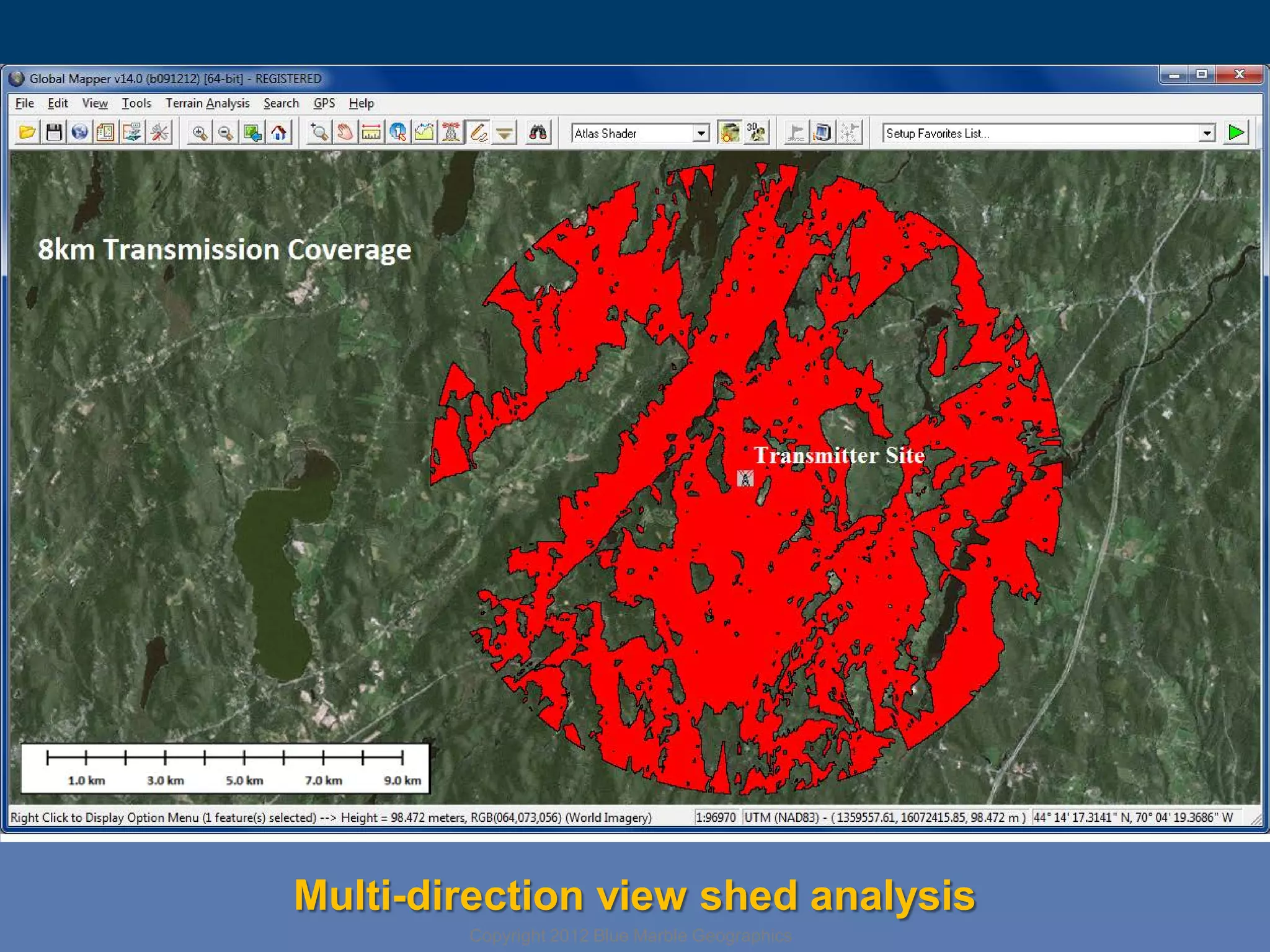This screenshot has height=952, width=1270.
Task: Open the File menu
Action: click(x=25, y=104)
